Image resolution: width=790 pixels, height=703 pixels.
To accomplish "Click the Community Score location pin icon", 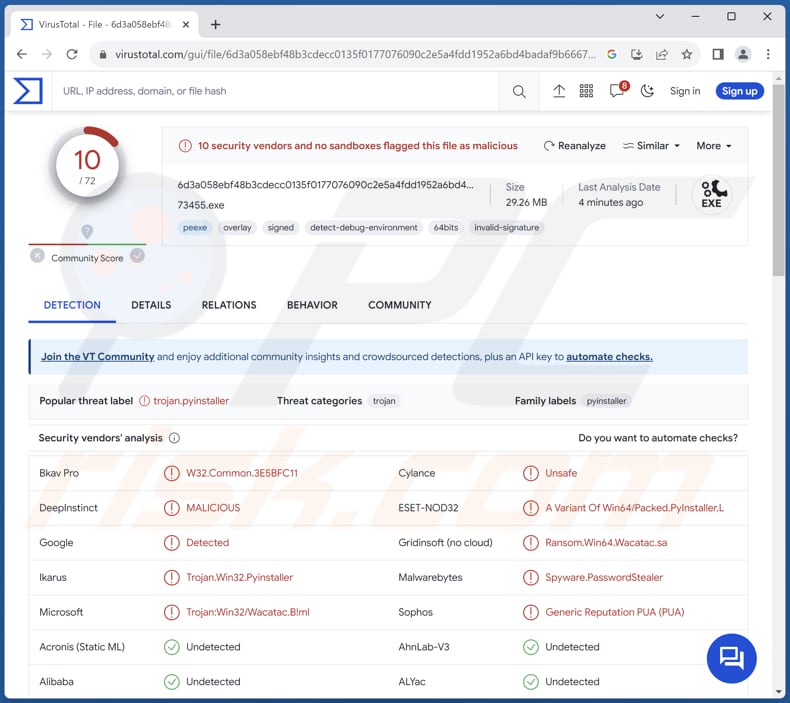I will (x=87, y=232).
